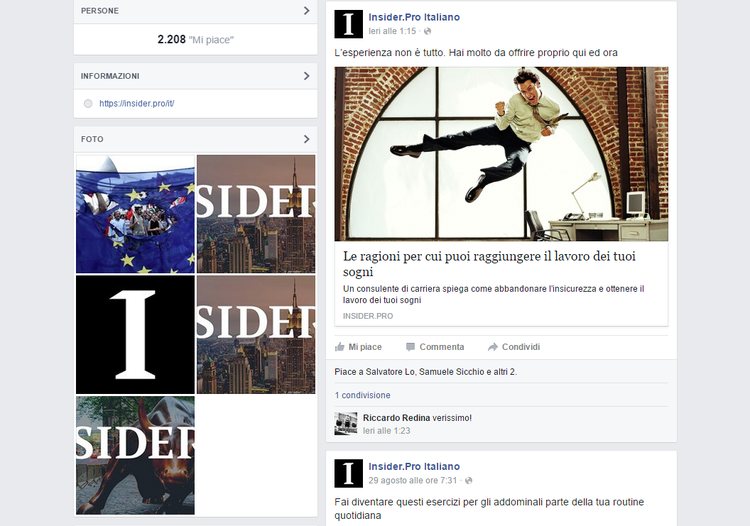Click the 'Commenta' label on the first post
750x526 pixels.
(441, 347)
